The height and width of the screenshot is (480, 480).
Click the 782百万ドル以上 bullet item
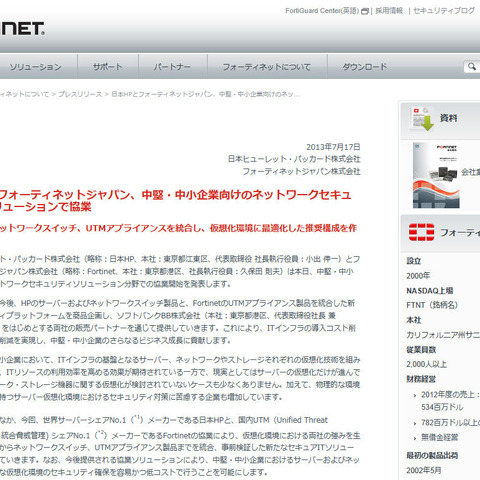(x=450, y=423)
